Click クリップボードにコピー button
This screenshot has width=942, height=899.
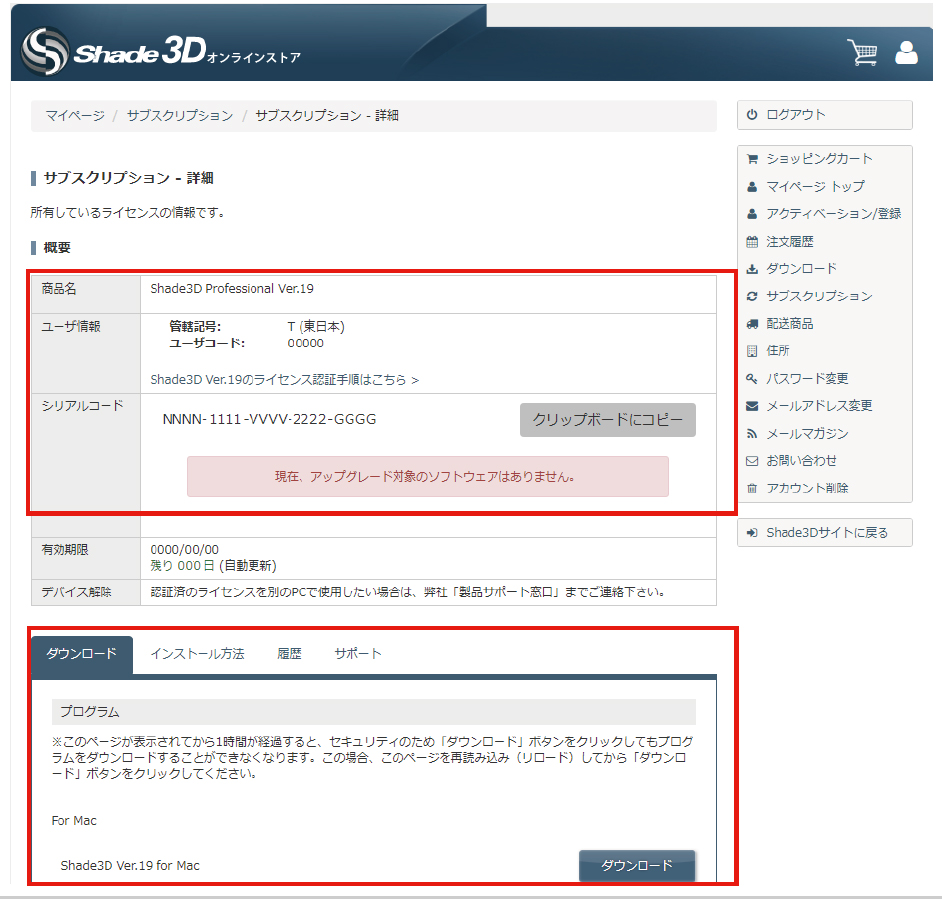click(x=607, y=419)
